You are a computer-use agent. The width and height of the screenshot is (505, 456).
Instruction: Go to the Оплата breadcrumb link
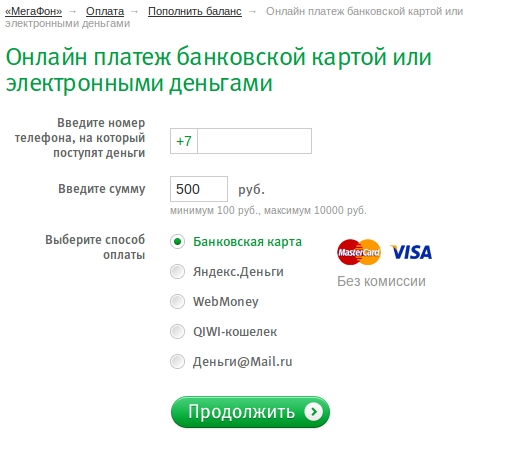tap(105, 11)
